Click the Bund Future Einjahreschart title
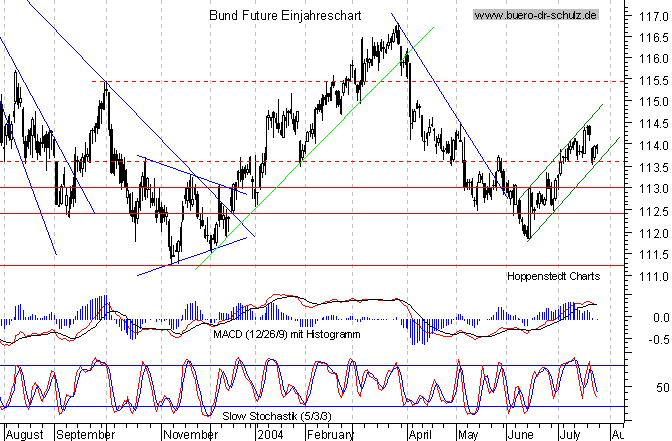Image resolution: width=672 pixels, height=441 pixels. click(285, 17)
